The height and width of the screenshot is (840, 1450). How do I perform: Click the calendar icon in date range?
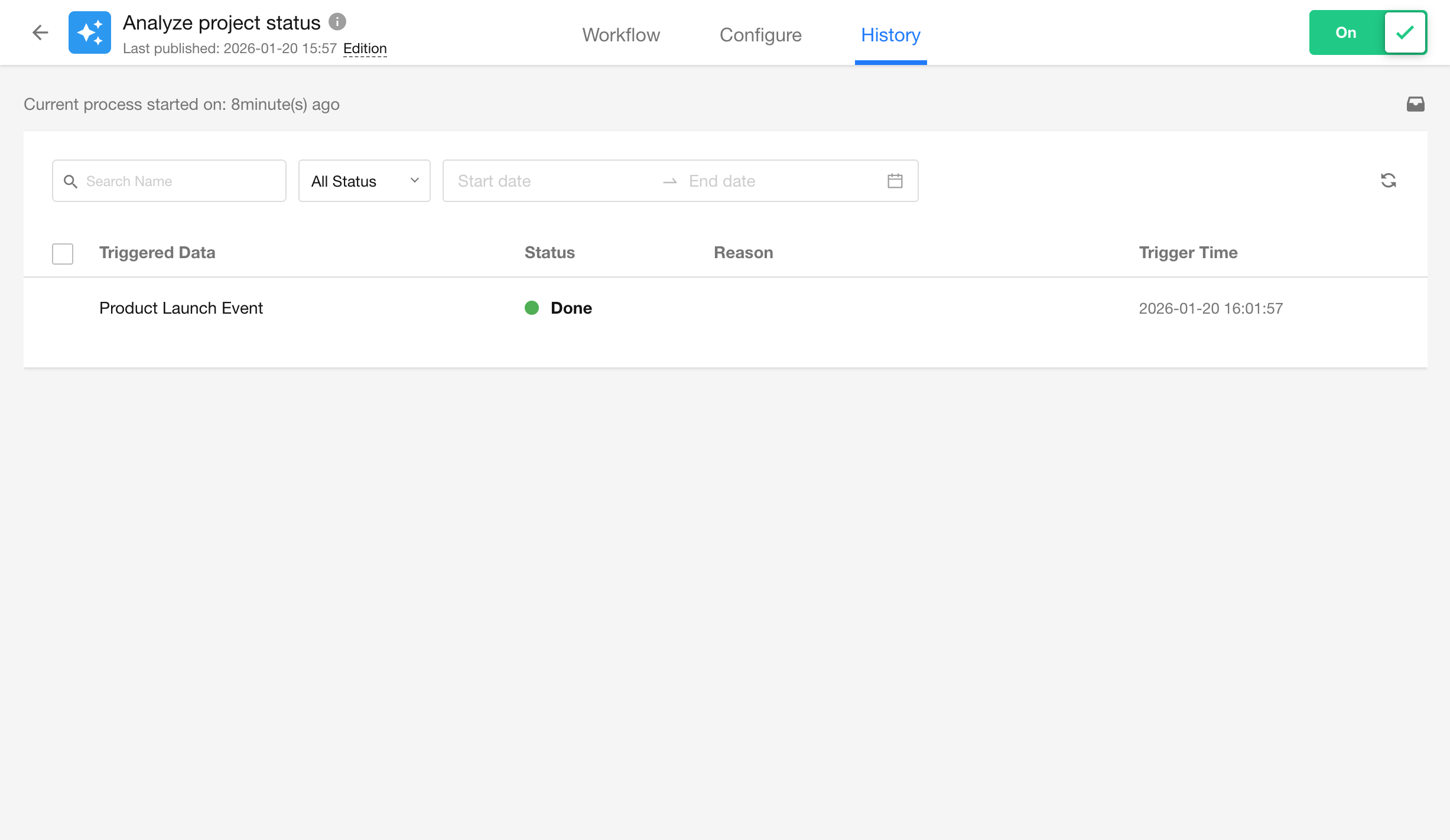[895, 181]
